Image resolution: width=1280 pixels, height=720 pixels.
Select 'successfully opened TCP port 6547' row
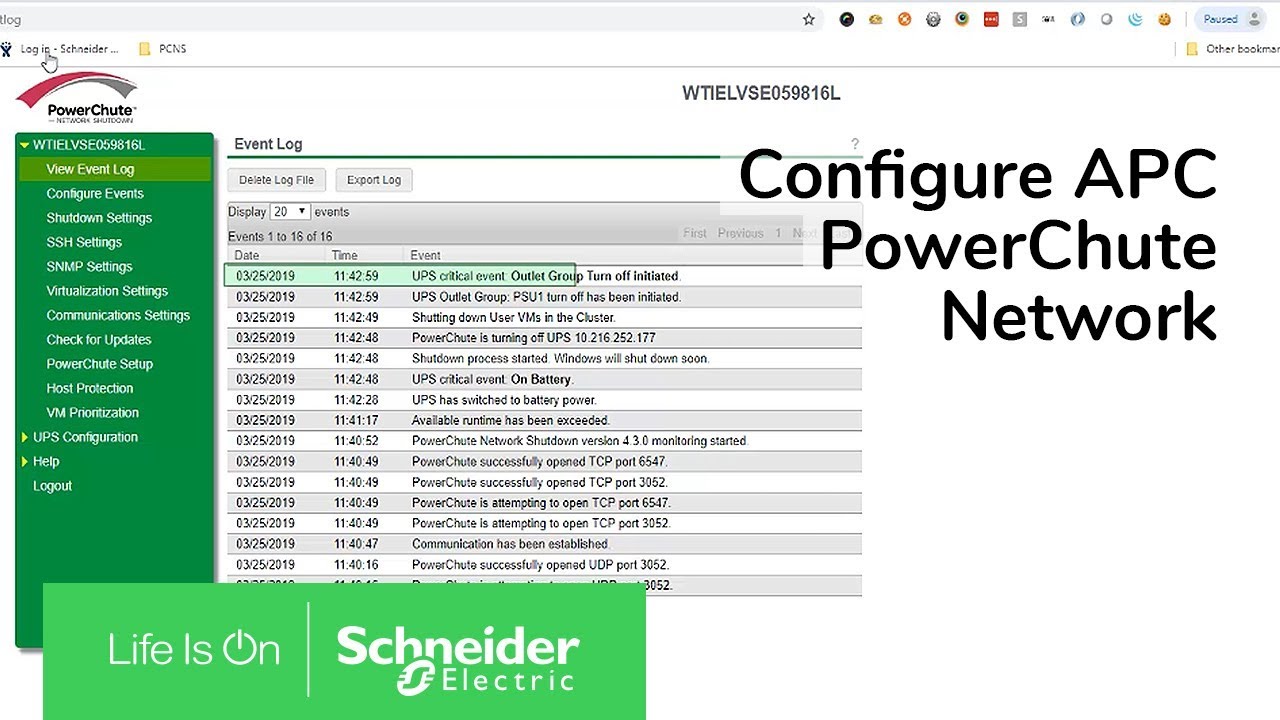(x=544, y=461)
